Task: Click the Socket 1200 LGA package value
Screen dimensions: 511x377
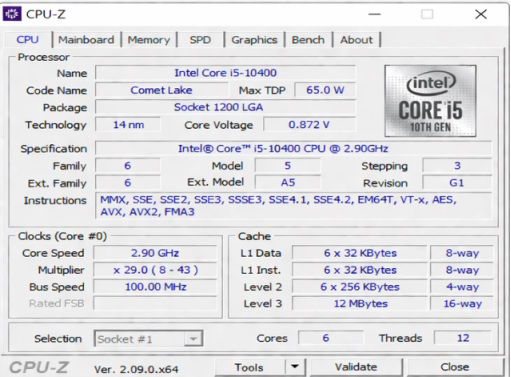Action: point(225,107)
